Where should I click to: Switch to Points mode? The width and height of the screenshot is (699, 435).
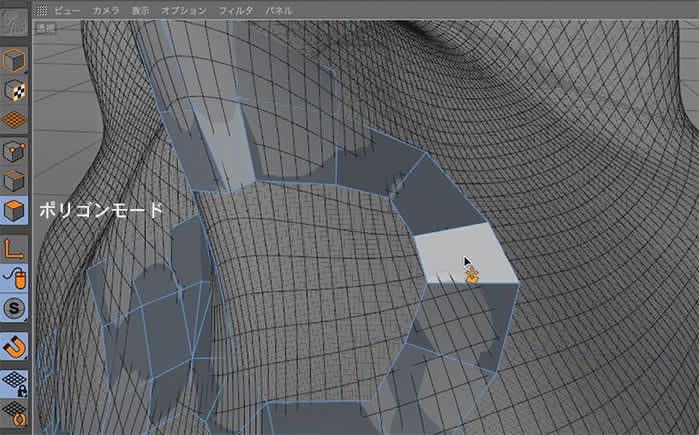click(15, 152)
